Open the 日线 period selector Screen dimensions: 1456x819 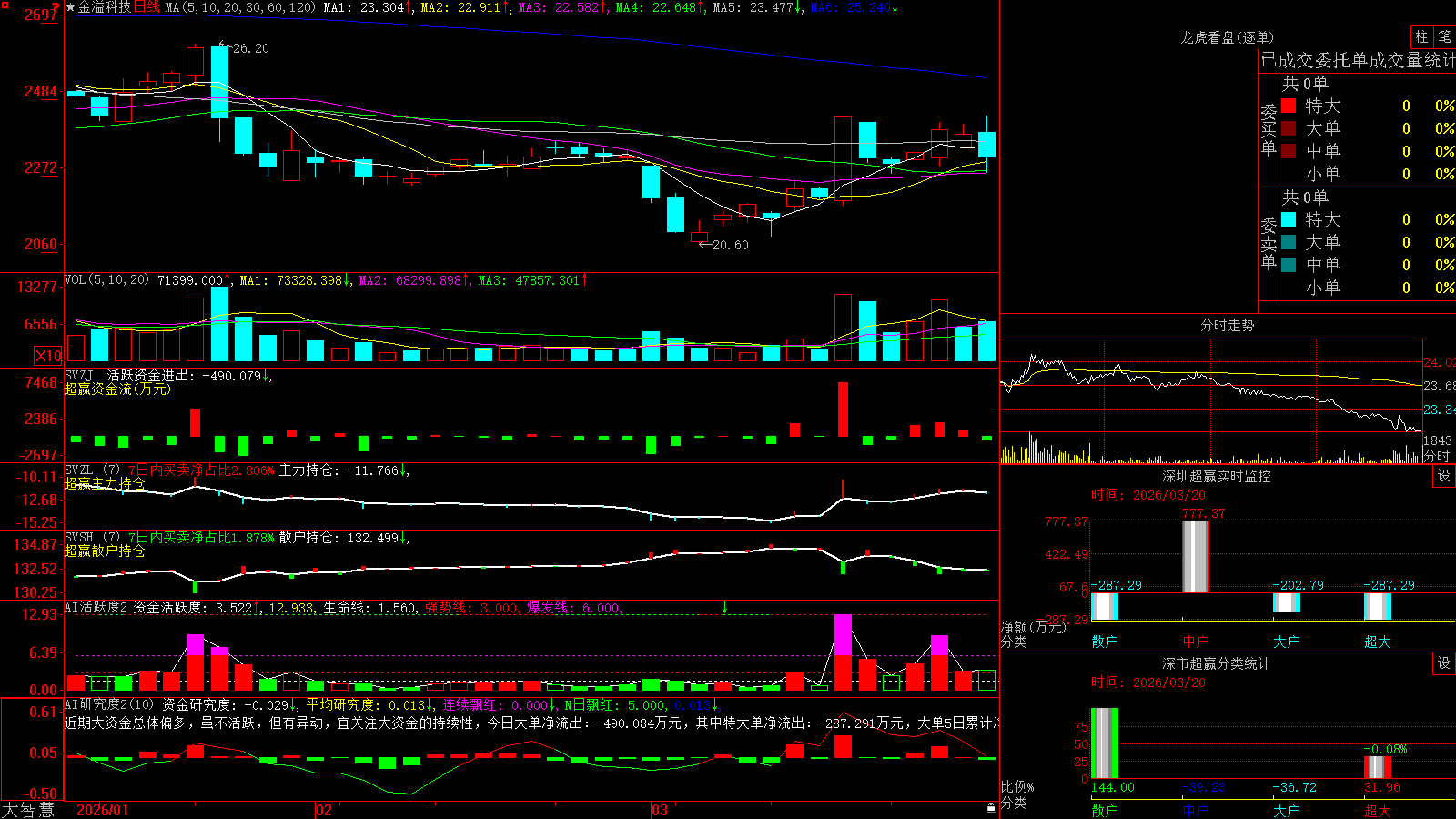147,7
